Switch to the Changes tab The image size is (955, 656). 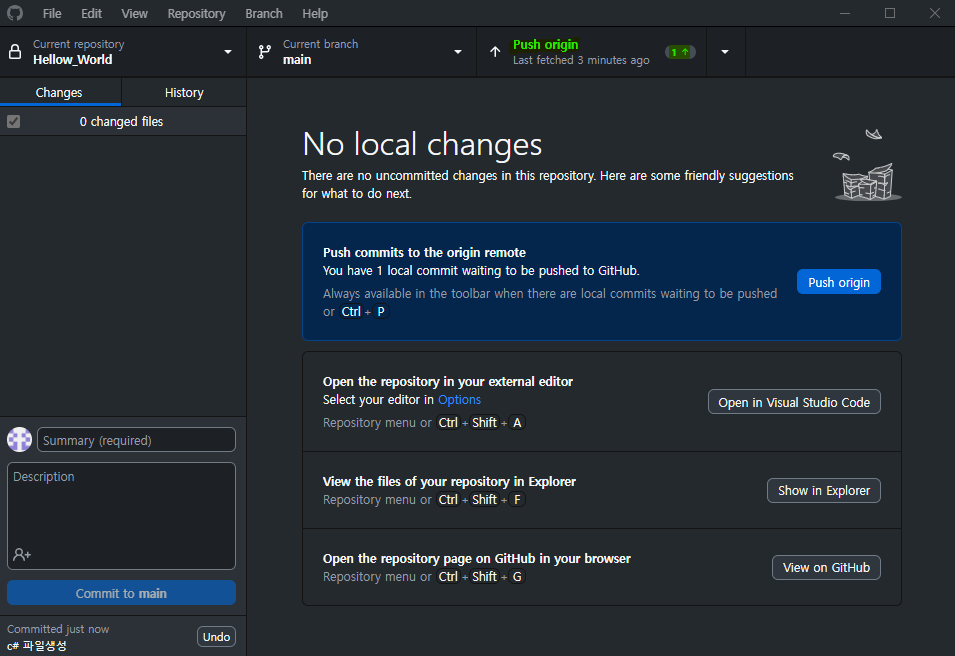[59, 93]
